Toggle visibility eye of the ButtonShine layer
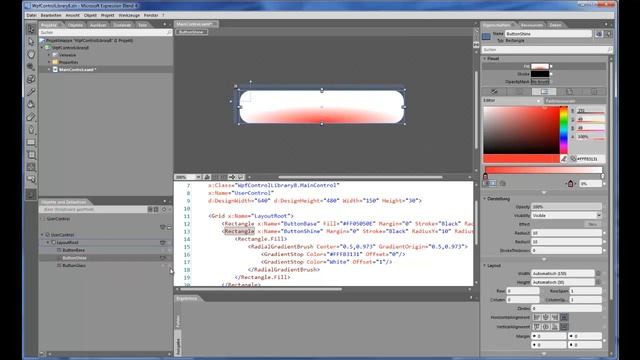The image size is (640, 360). (163, 258)
